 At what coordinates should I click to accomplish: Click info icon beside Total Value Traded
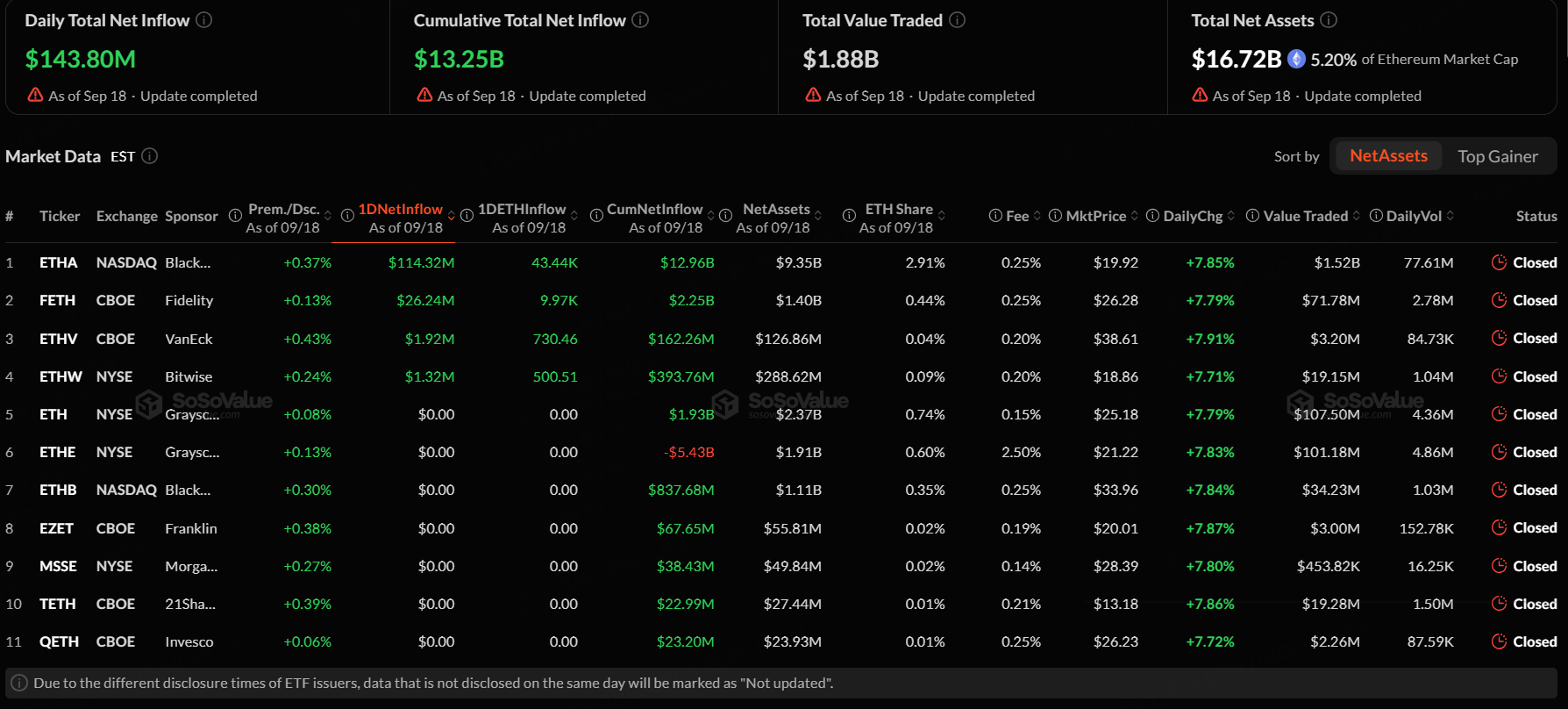pos(957,19)
